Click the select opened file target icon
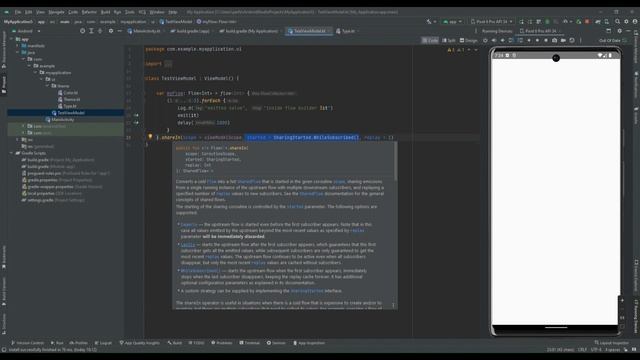The width and height of the screenshot is (640, 360). click(x=82, y=31)
